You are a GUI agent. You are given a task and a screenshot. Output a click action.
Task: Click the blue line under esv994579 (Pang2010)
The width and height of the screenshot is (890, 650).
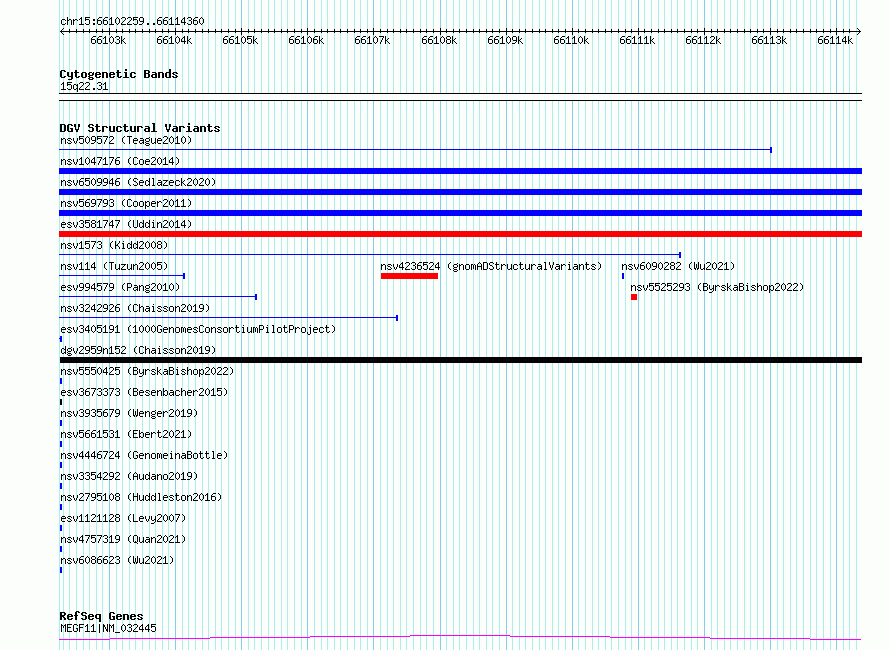[158, 297]
